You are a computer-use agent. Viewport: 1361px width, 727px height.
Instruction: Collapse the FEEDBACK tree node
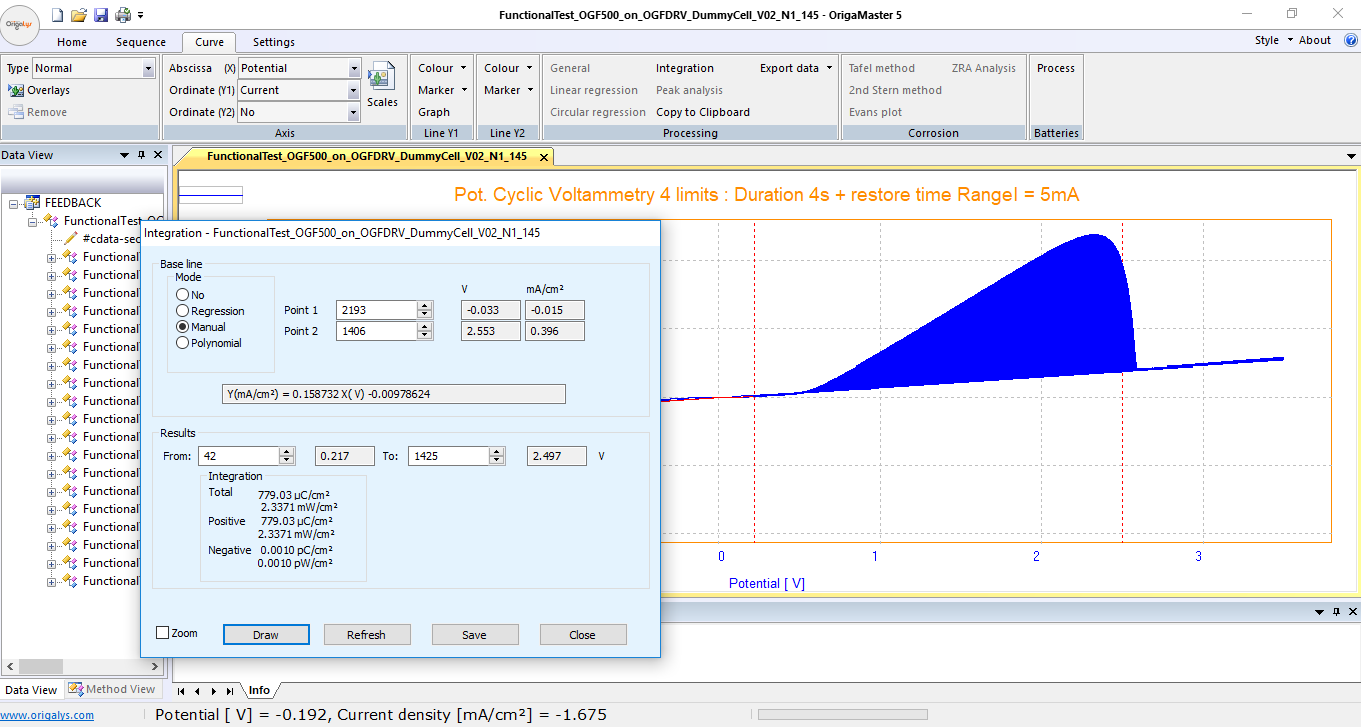pyautogui.click(x=14, y=203)
